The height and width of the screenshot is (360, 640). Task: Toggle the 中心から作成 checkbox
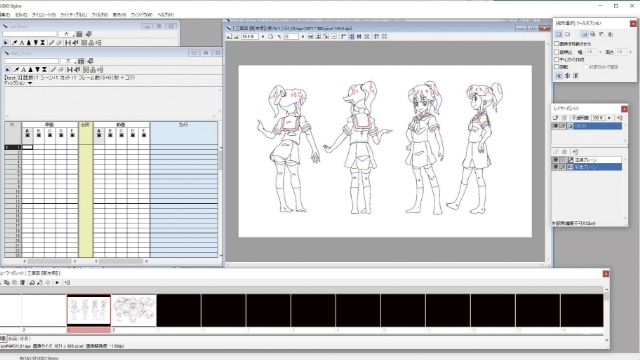[x=556, y=60]
